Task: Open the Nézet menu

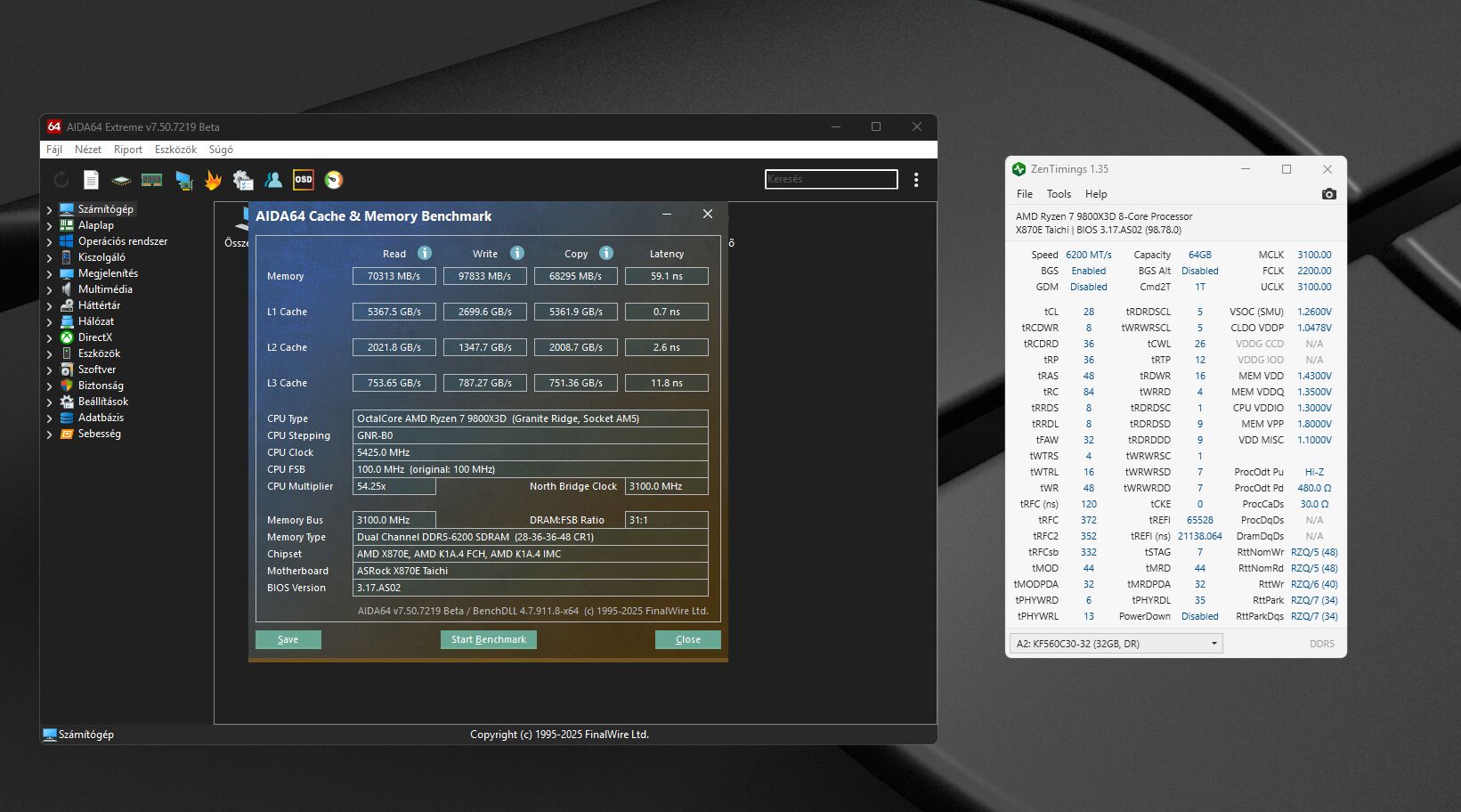Action: tap(87, 150)
